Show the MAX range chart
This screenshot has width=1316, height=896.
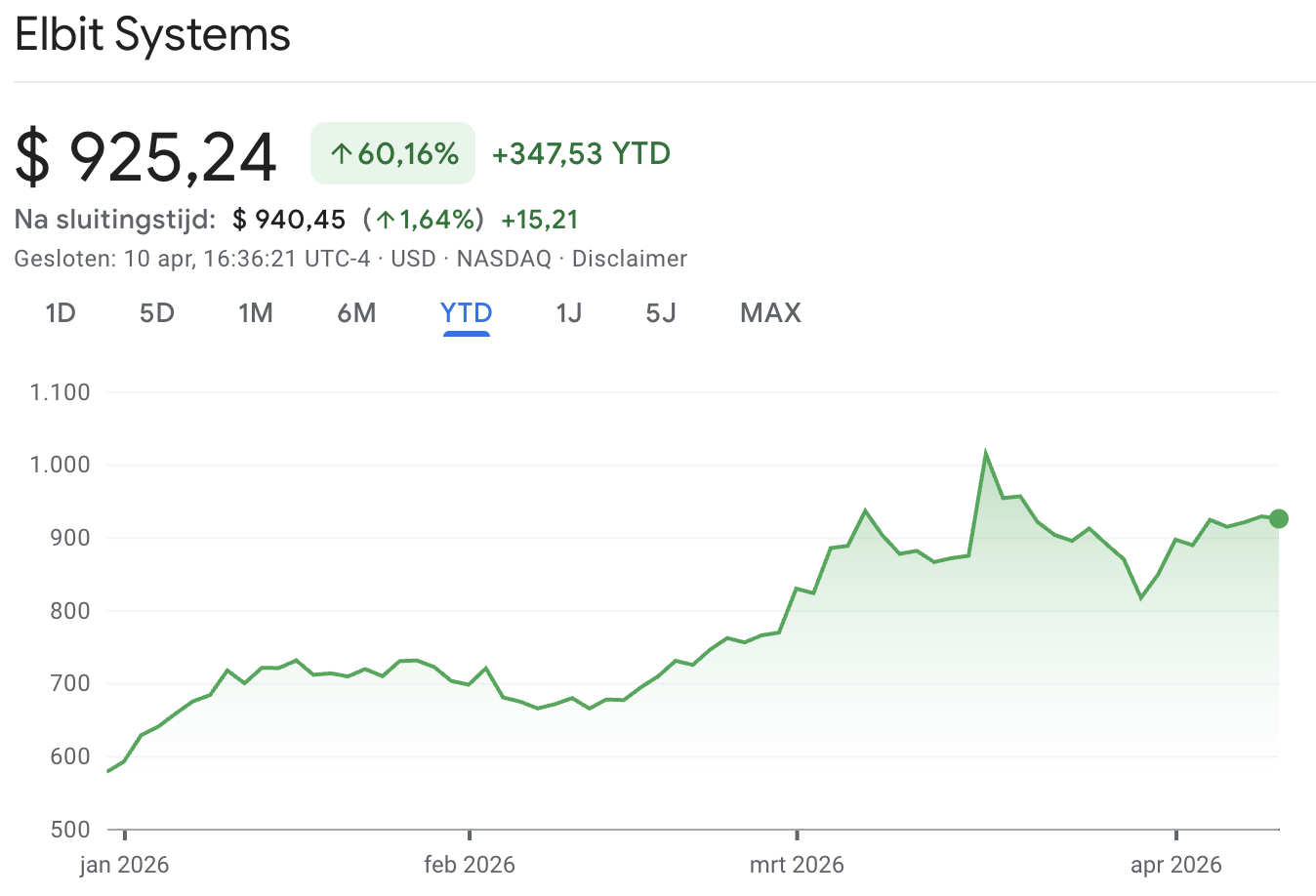(770, 313)
